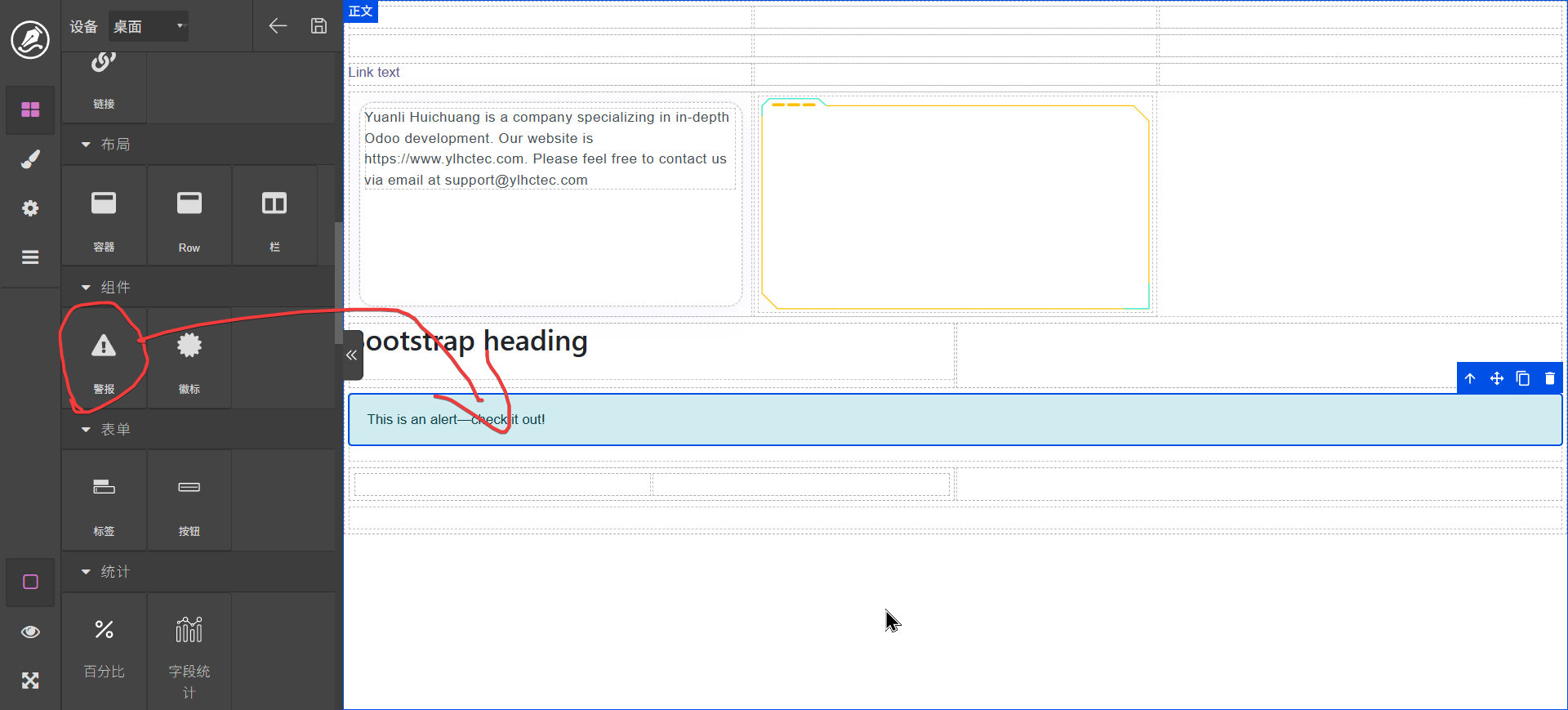Click the Link text hyperlink

click(374, 73)
